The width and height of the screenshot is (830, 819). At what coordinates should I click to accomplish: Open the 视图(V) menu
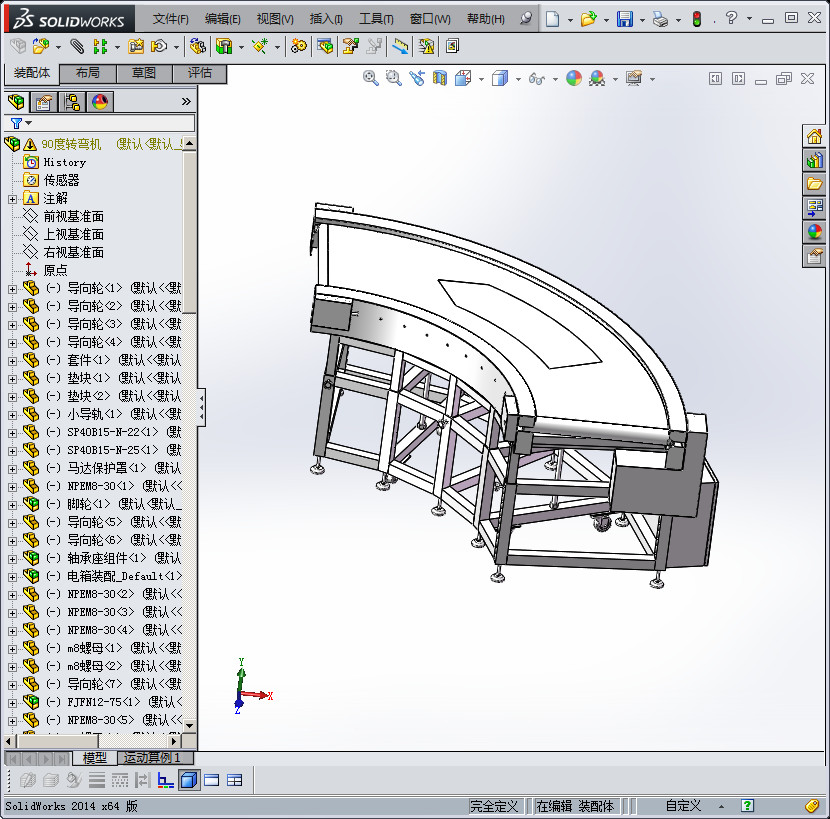click(275, 19)
